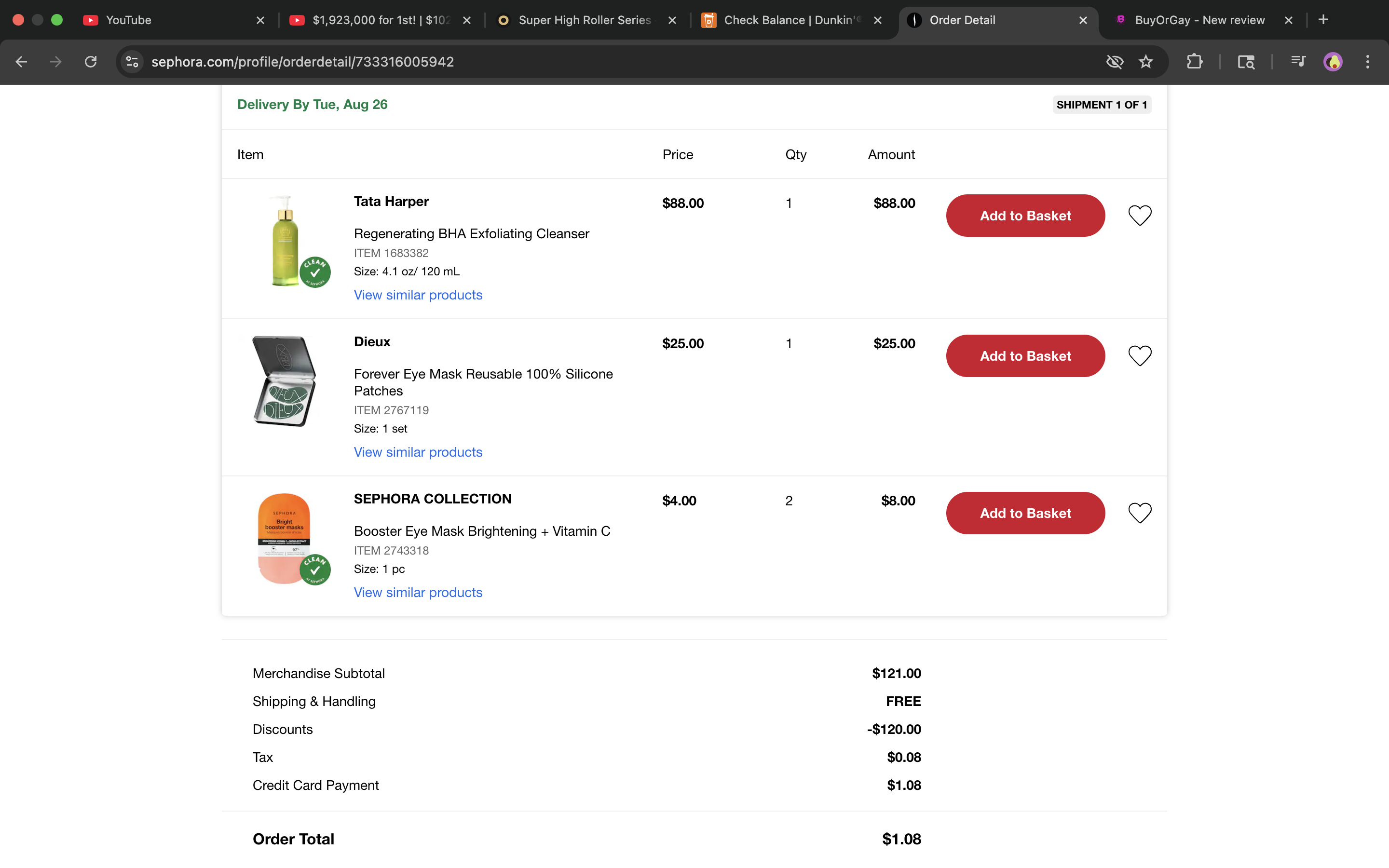This screenshot has width=1389, height=868.
Task: Close the BuyOrGay tab
Action: point(1289,20)
